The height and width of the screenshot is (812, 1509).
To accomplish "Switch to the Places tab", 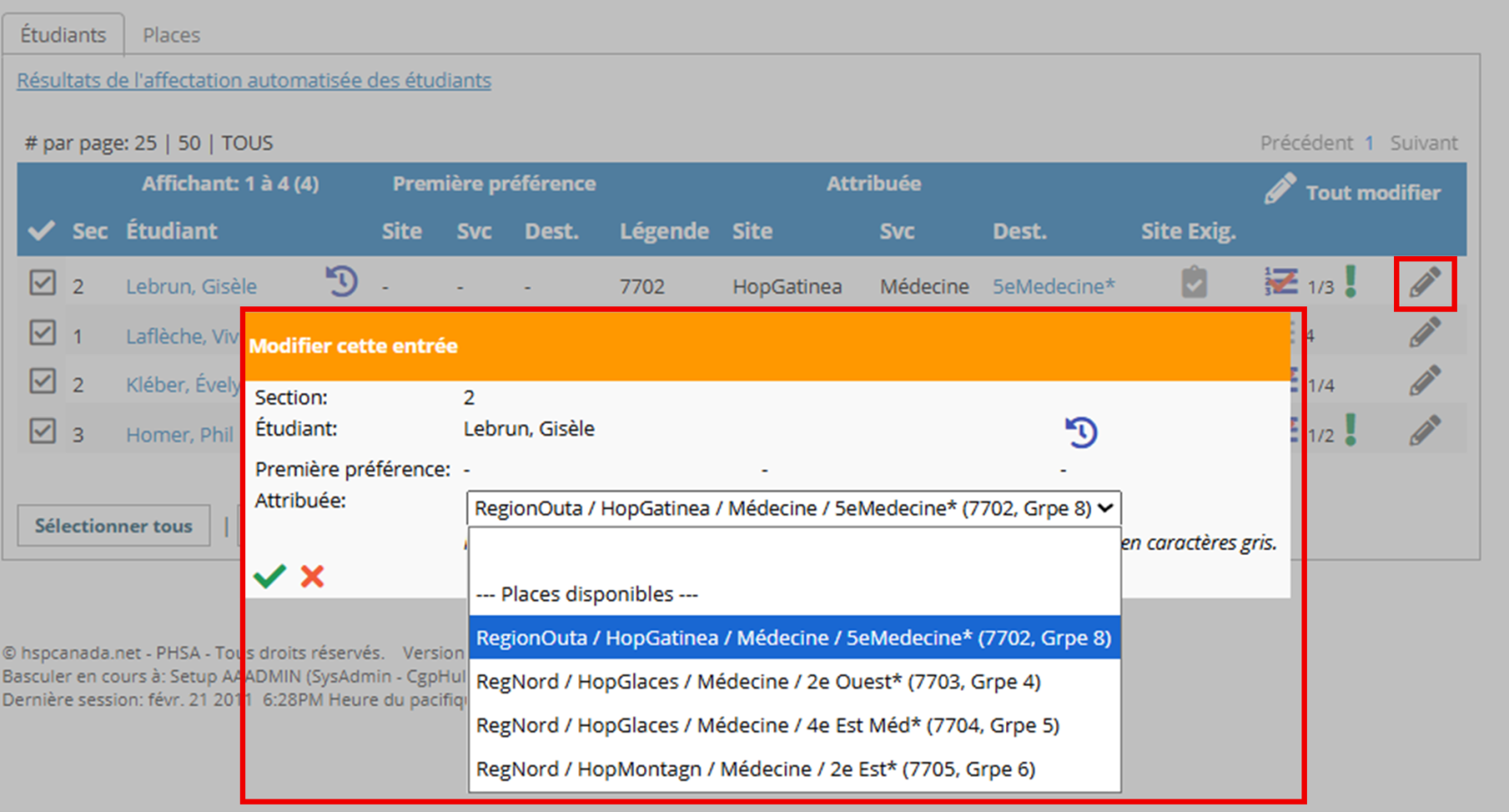I will tap(171, 34).
